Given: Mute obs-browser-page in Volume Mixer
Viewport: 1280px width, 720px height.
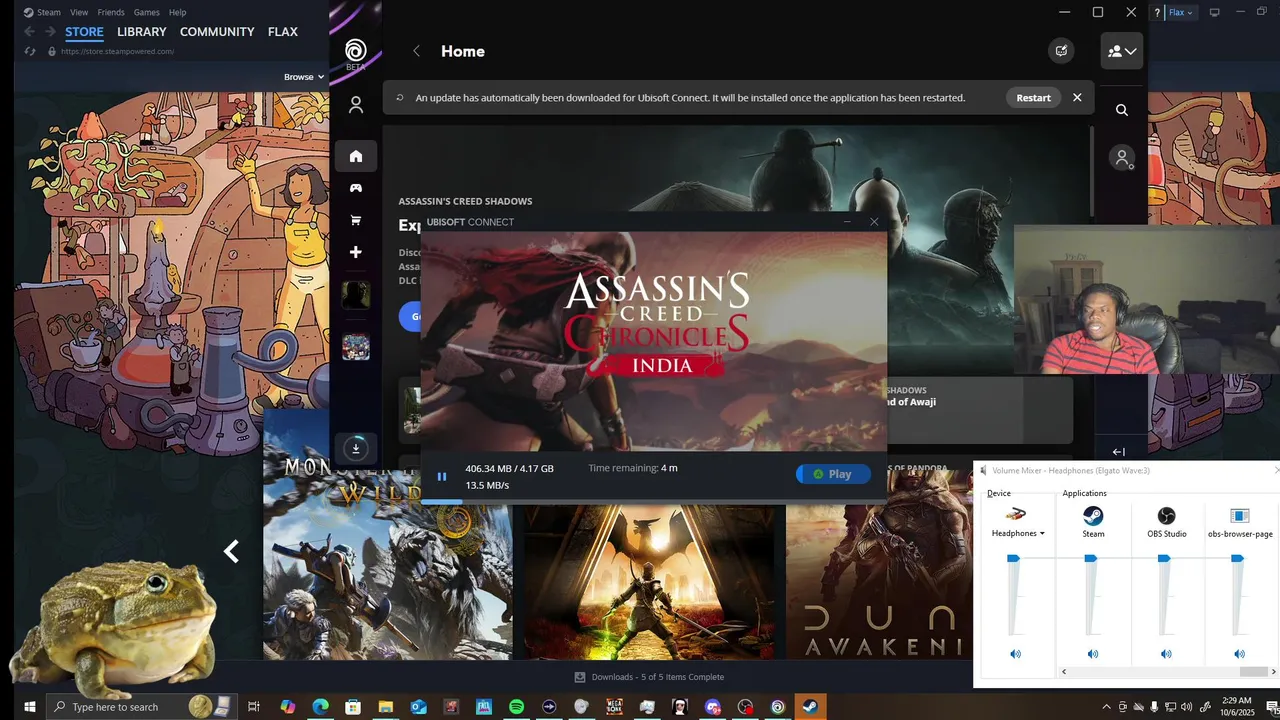Looking at the screenshot, I should coord(1240,654).
